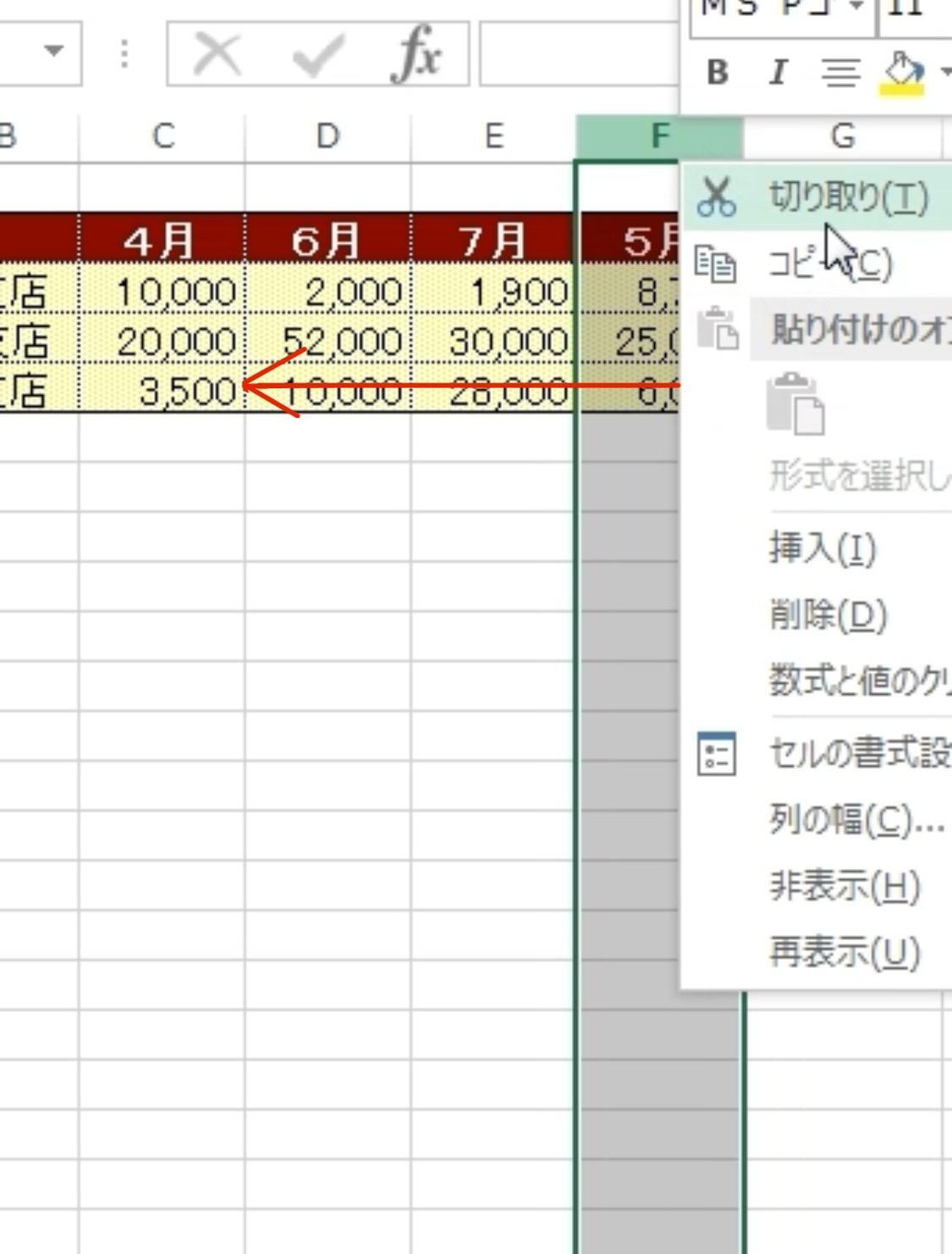Click the cell containing 20,000
The height and width of the screenshot is (1254, 952).
click(162, 340)
